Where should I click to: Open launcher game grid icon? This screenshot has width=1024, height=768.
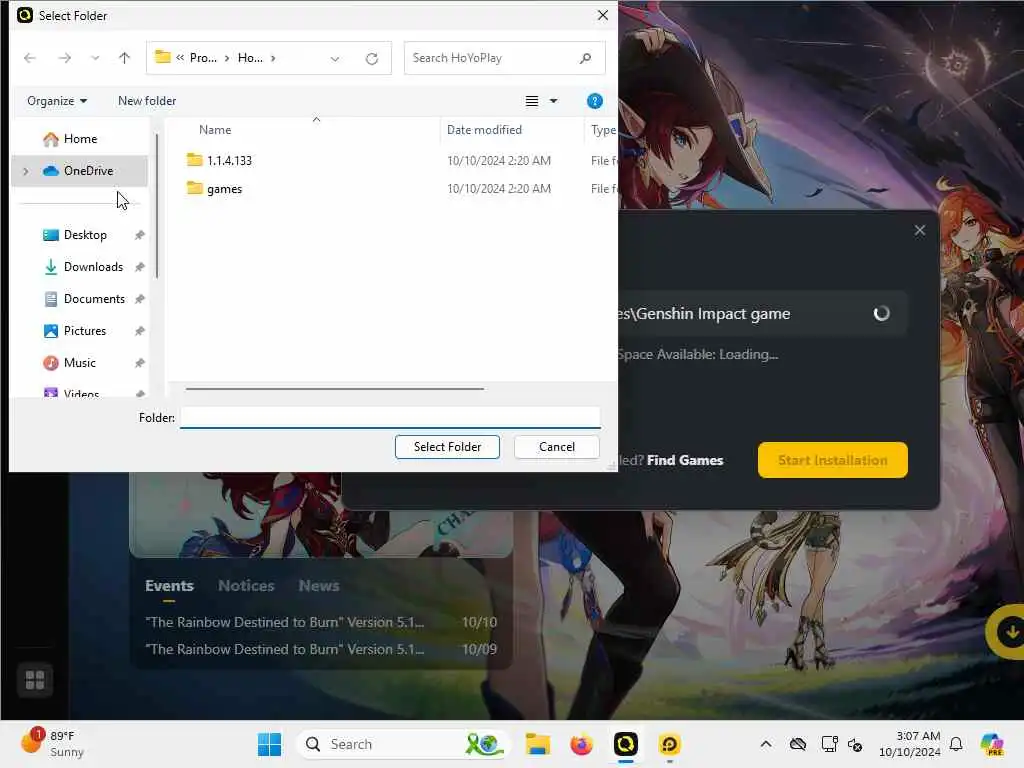coord(35,680)
